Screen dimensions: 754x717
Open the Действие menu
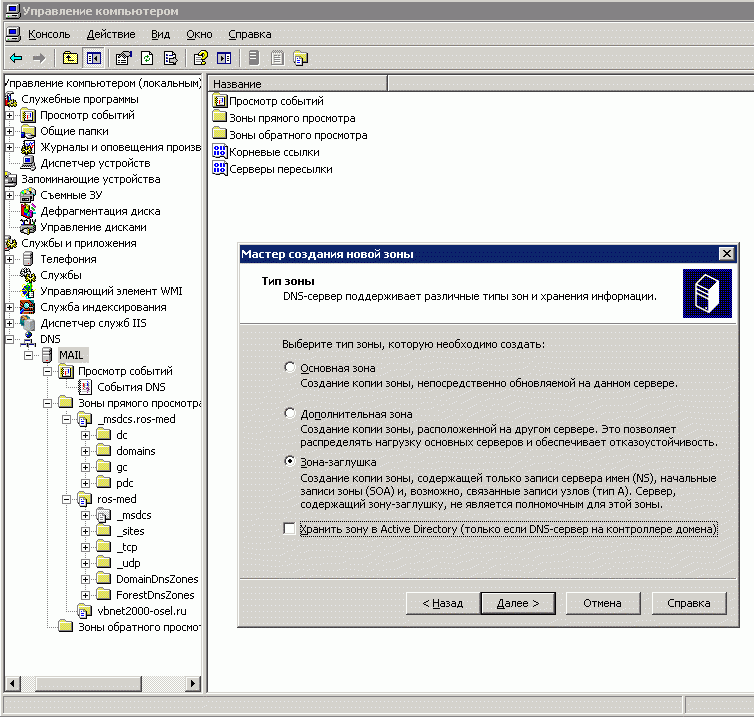(111, 34)
